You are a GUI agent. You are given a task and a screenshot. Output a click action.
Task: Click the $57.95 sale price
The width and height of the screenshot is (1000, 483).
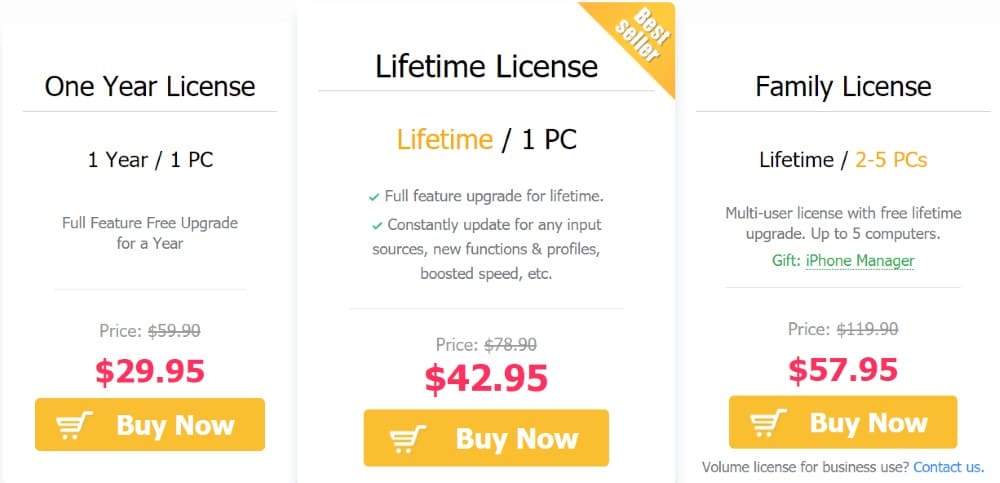pyautogui.click(x=843, y=369)
